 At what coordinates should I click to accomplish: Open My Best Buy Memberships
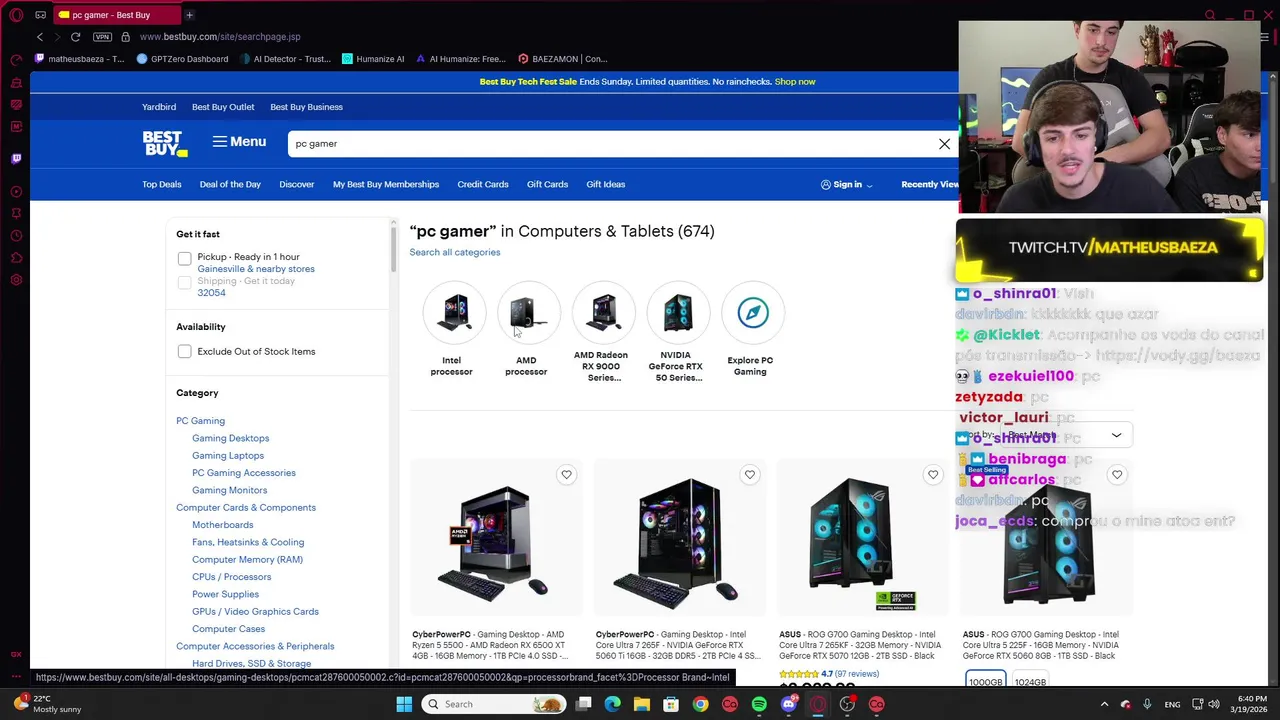386,184
